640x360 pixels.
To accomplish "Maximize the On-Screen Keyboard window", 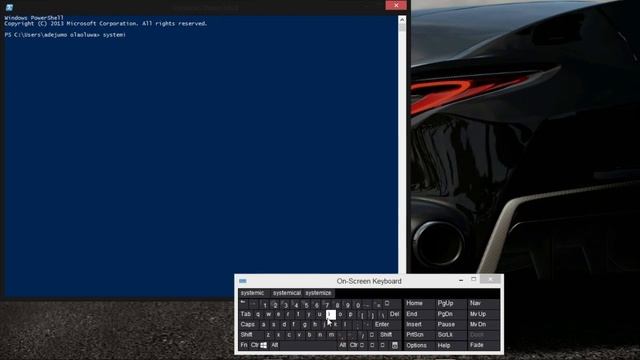I will pos(473,280).
